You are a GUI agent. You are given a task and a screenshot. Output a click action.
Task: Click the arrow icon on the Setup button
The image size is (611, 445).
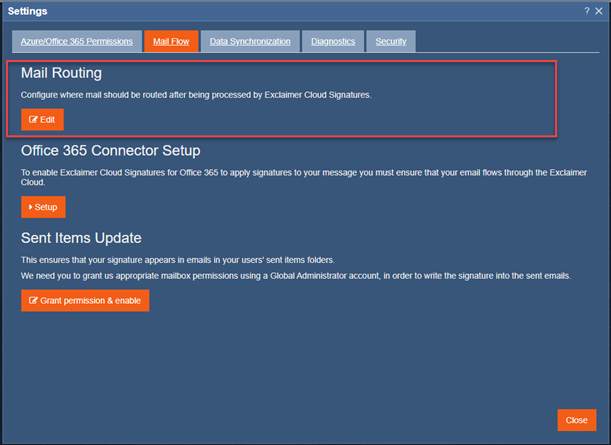tap(31, 207)
